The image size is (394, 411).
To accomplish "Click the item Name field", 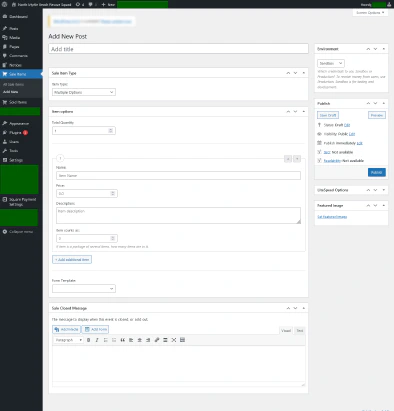I will point(178,176).
